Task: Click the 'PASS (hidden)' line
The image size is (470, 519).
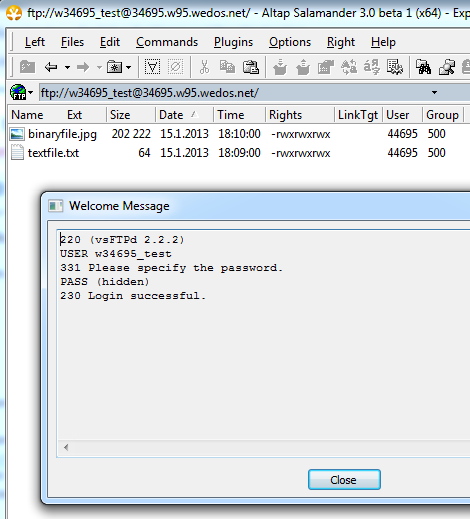Action: tap(104, 282)
